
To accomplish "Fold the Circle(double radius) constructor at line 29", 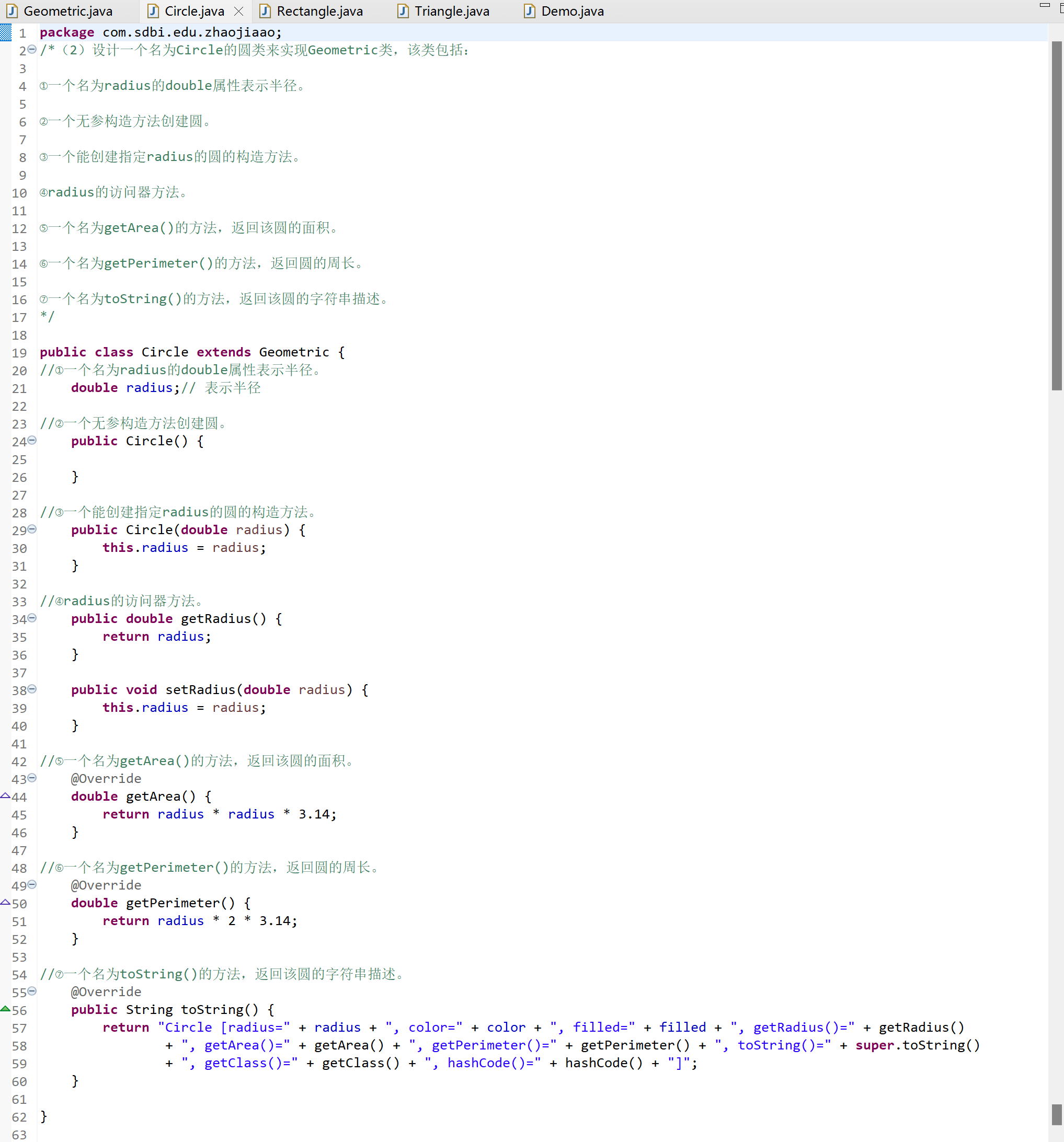I will pyautogui.click(x=32, y=529).
